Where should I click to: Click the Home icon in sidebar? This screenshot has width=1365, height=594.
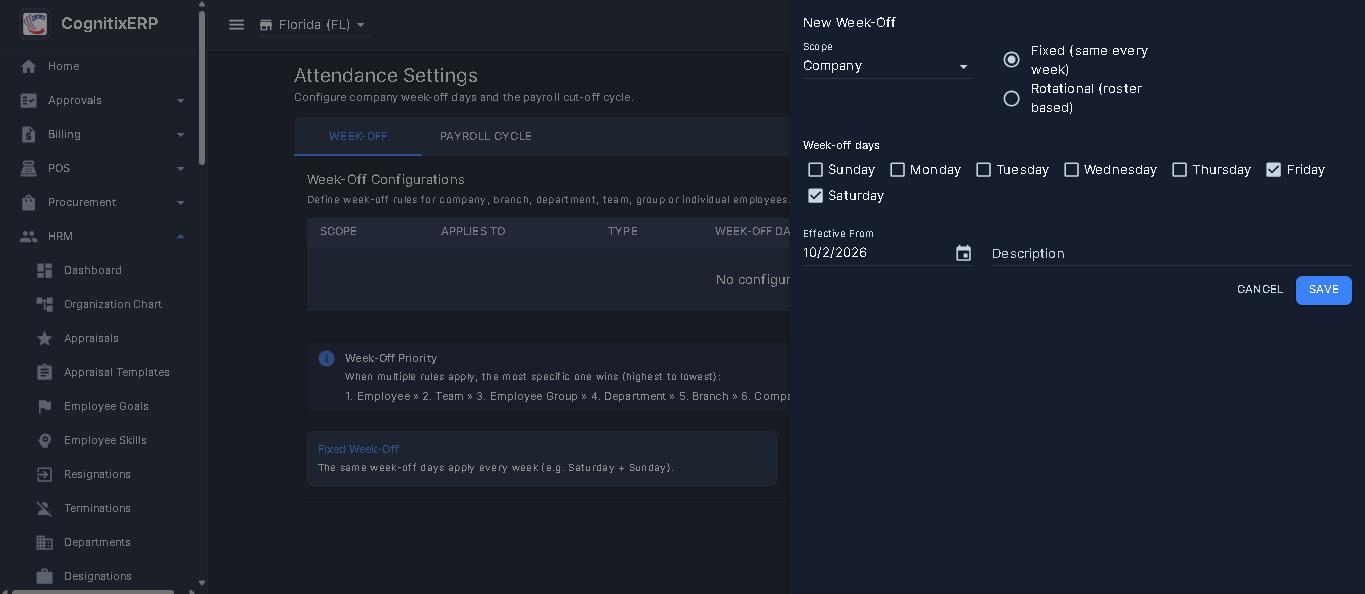pyautogui.click(x=29, y=66)
